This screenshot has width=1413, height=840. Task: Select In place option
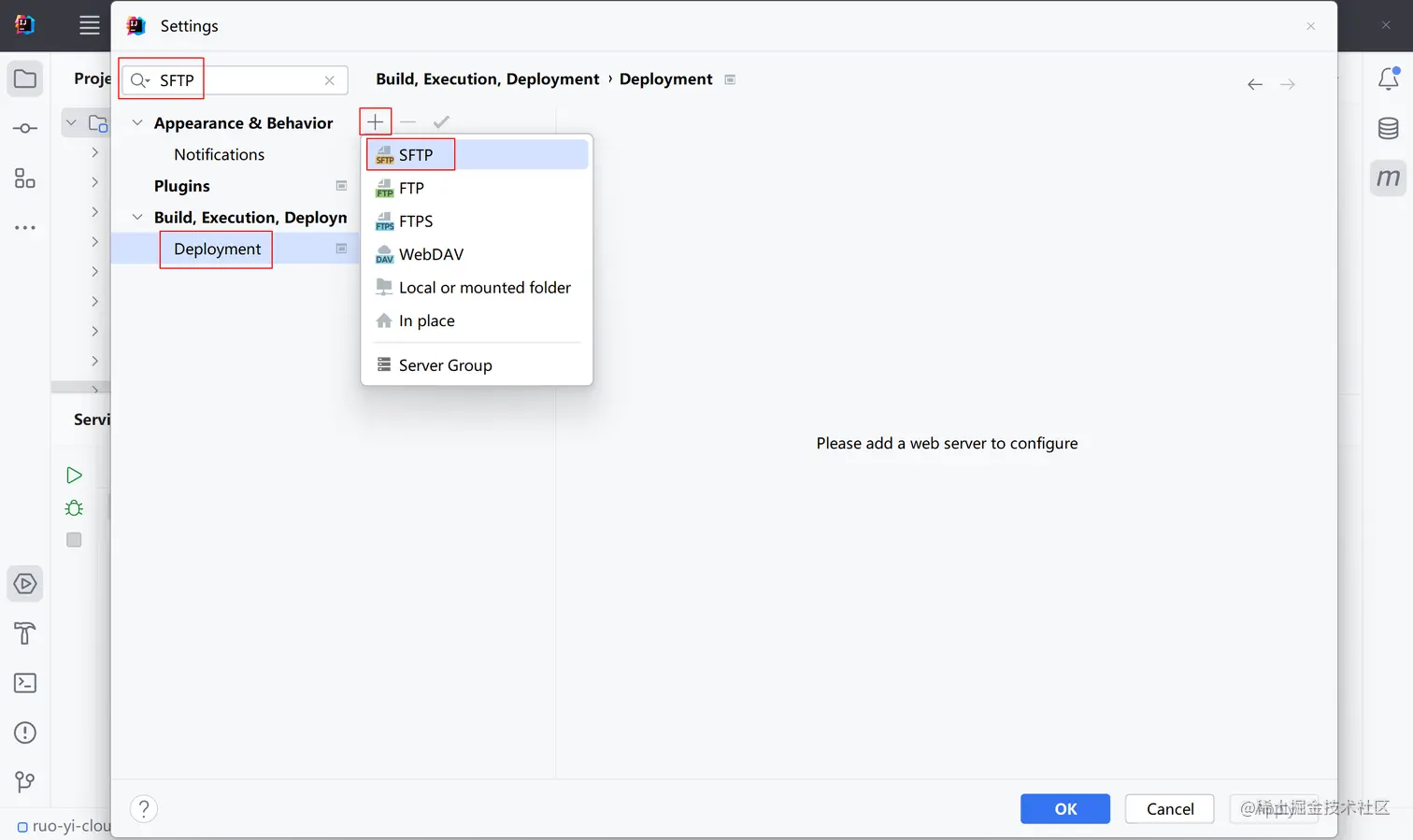(x=477, y=320)
